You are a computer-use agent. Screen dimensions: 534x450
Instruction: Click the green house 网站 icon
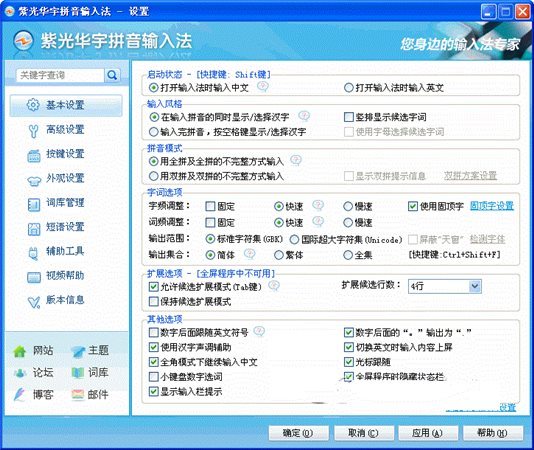click(20, 351)
